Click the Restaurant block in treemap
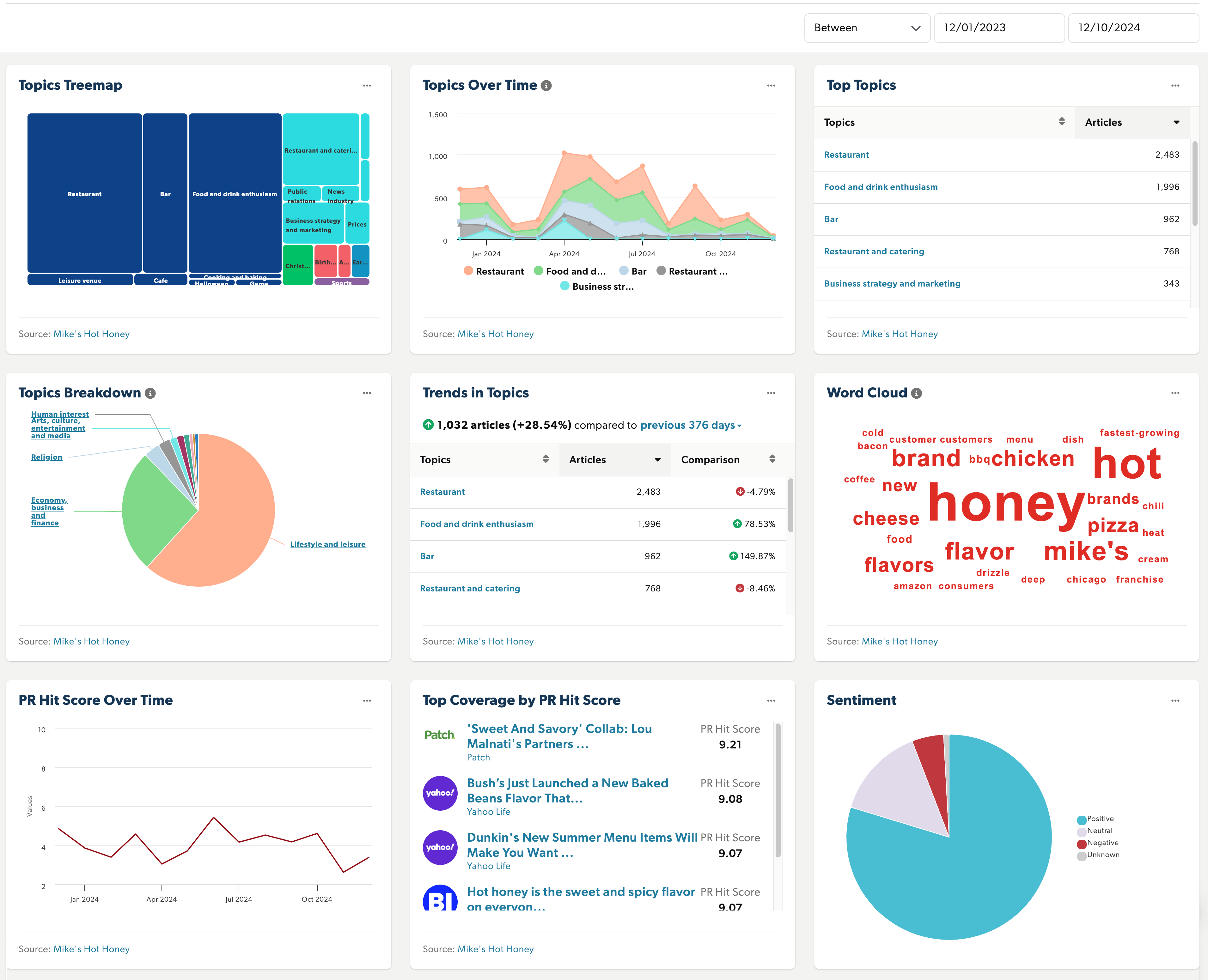1208x980 pixels. [x=85, y=194]
